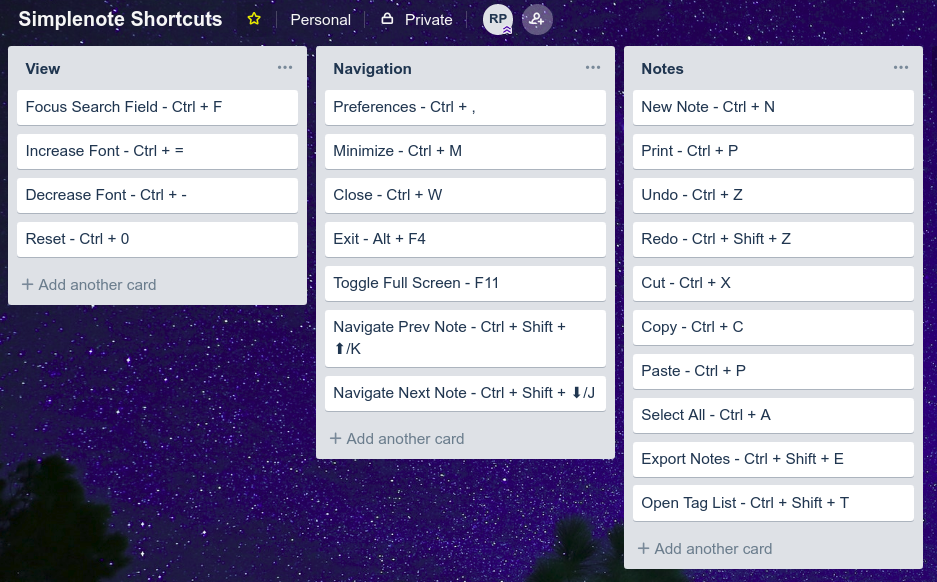Click the board title to rename it
The image size is (937, 582).
point(120,18)
